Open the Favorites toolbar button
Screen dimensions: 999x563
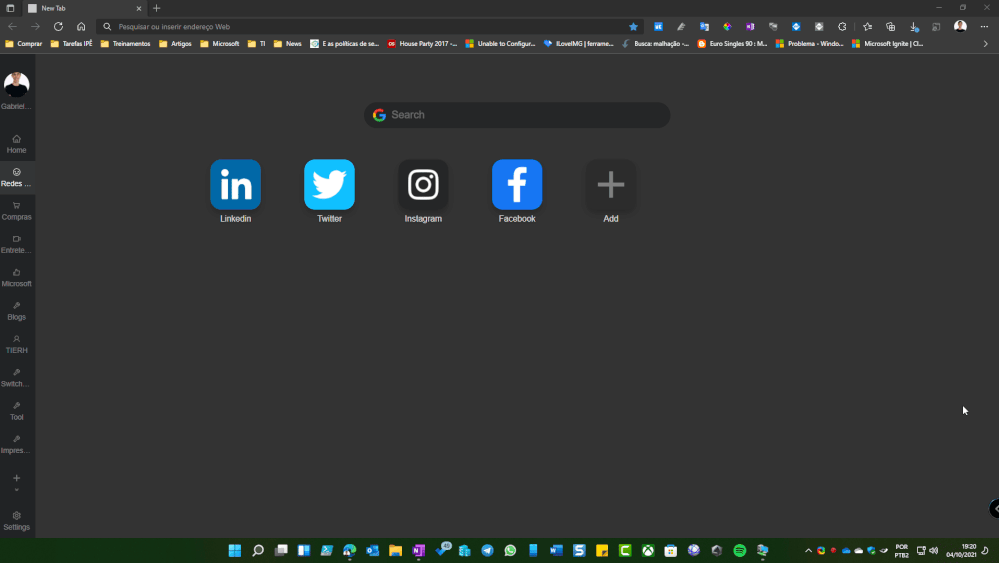click(x=867, y=27)
